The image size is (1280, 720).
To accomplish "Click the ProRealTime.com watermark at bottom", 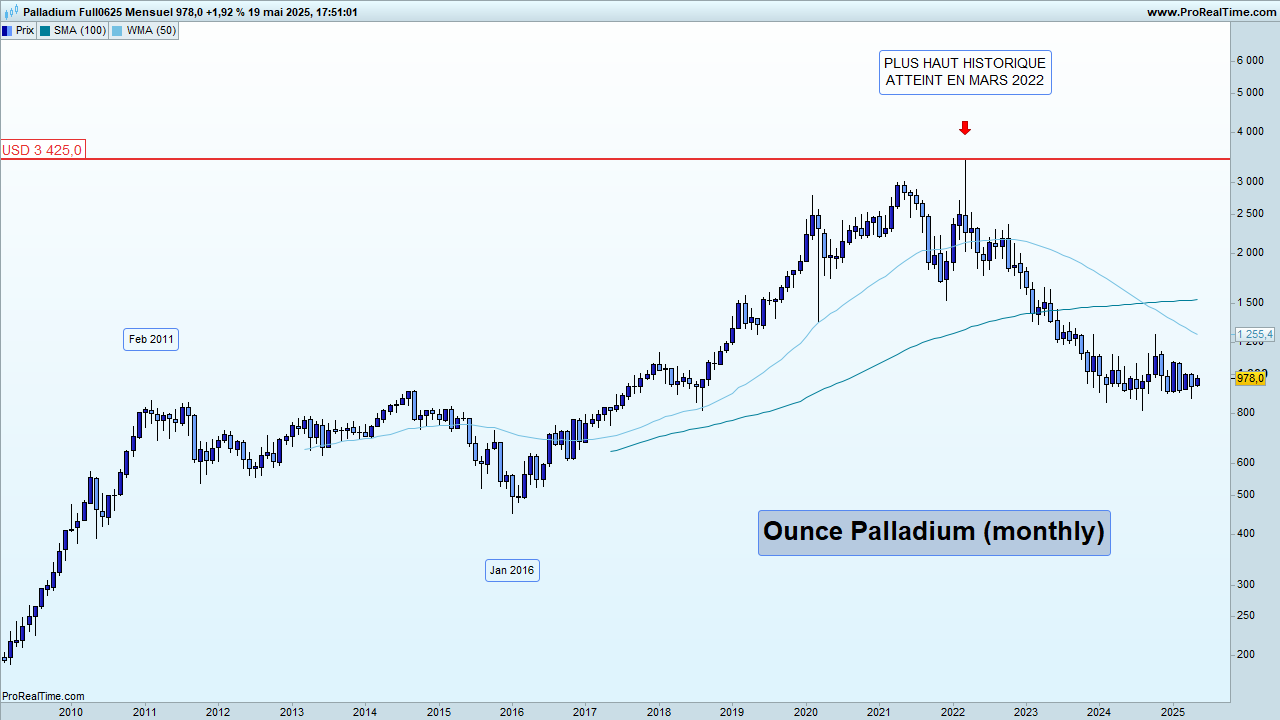I will [43, 696].
